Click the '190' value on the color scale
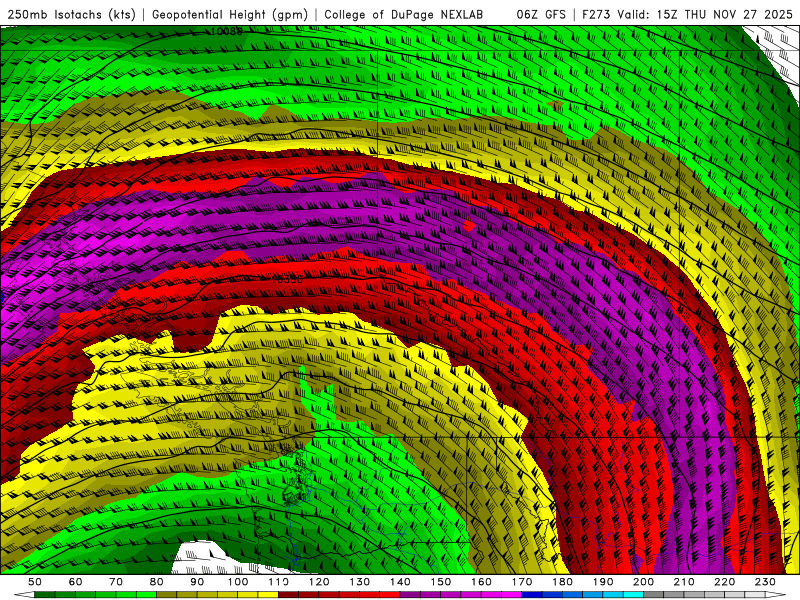Viewport: 800px width, 600px height. [x=603, y=582]
